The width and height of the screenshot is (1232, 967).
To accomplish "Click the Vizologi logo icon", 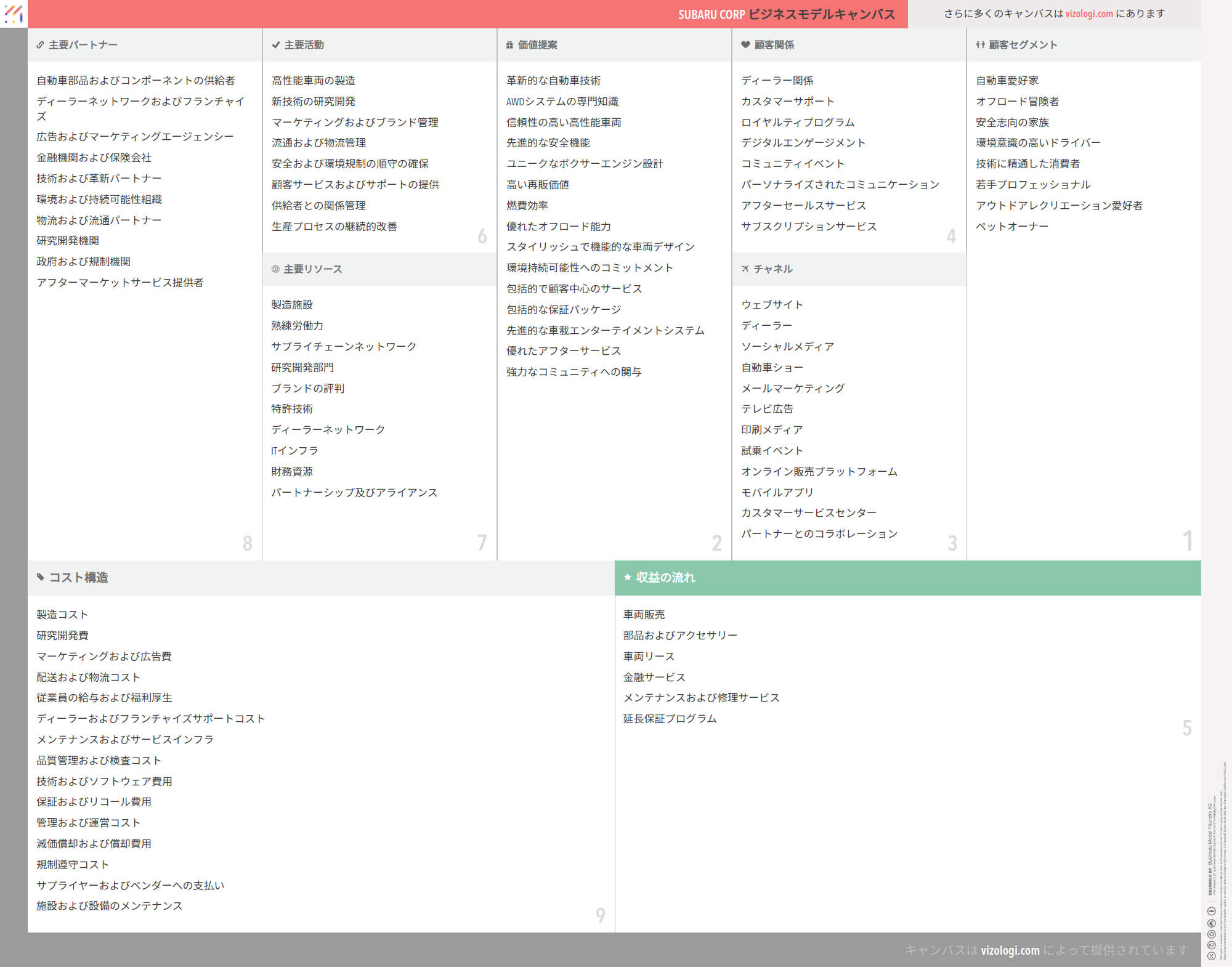I will 14,14.
